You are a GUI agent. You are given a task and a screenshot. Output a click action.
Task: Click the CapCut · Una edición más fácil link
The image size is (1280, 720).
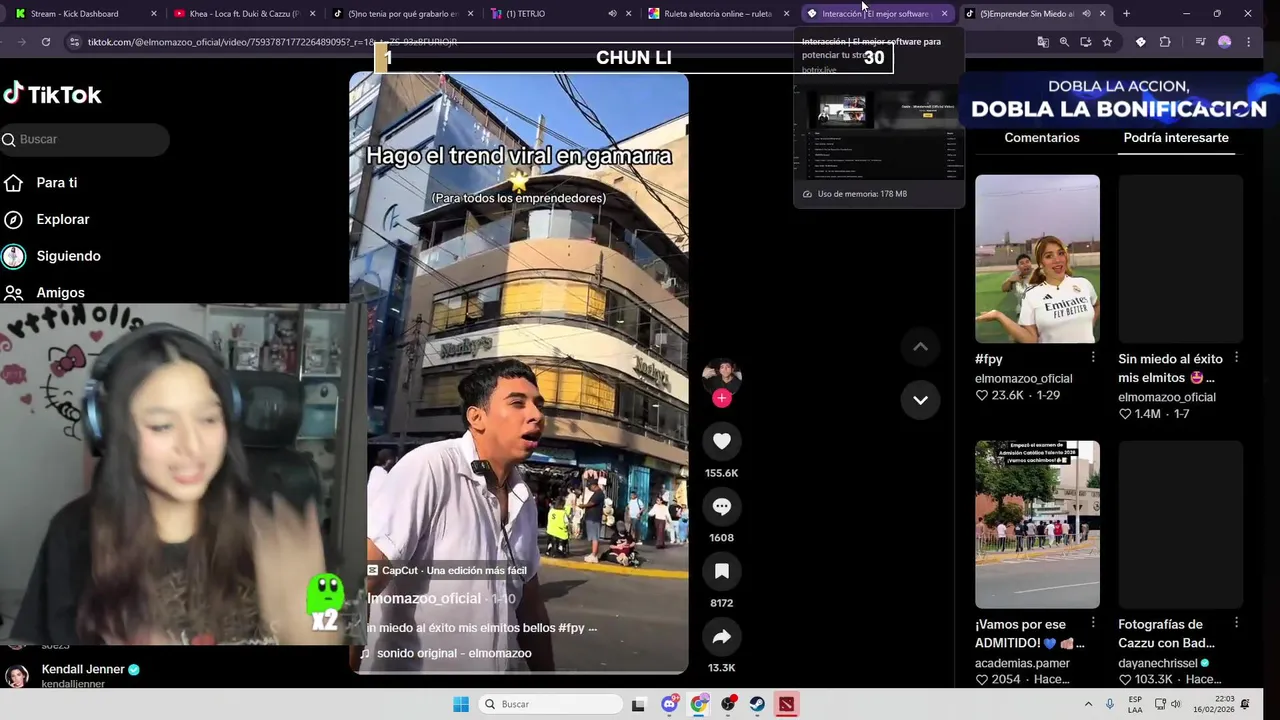point(446,570)
